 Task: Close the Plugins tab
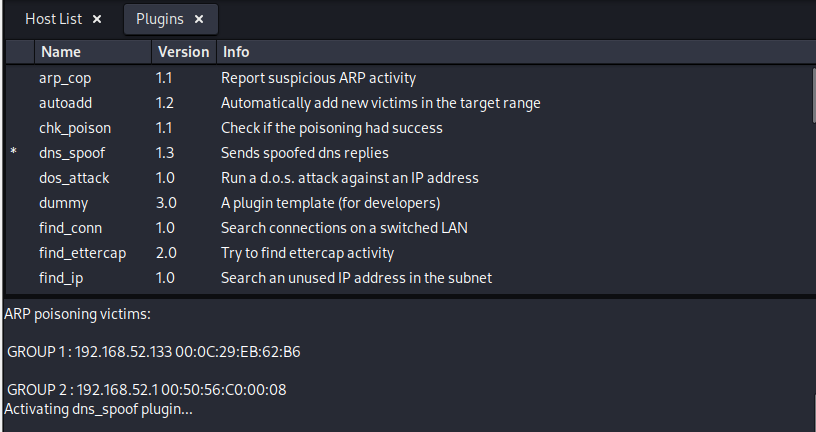(199, 19)
